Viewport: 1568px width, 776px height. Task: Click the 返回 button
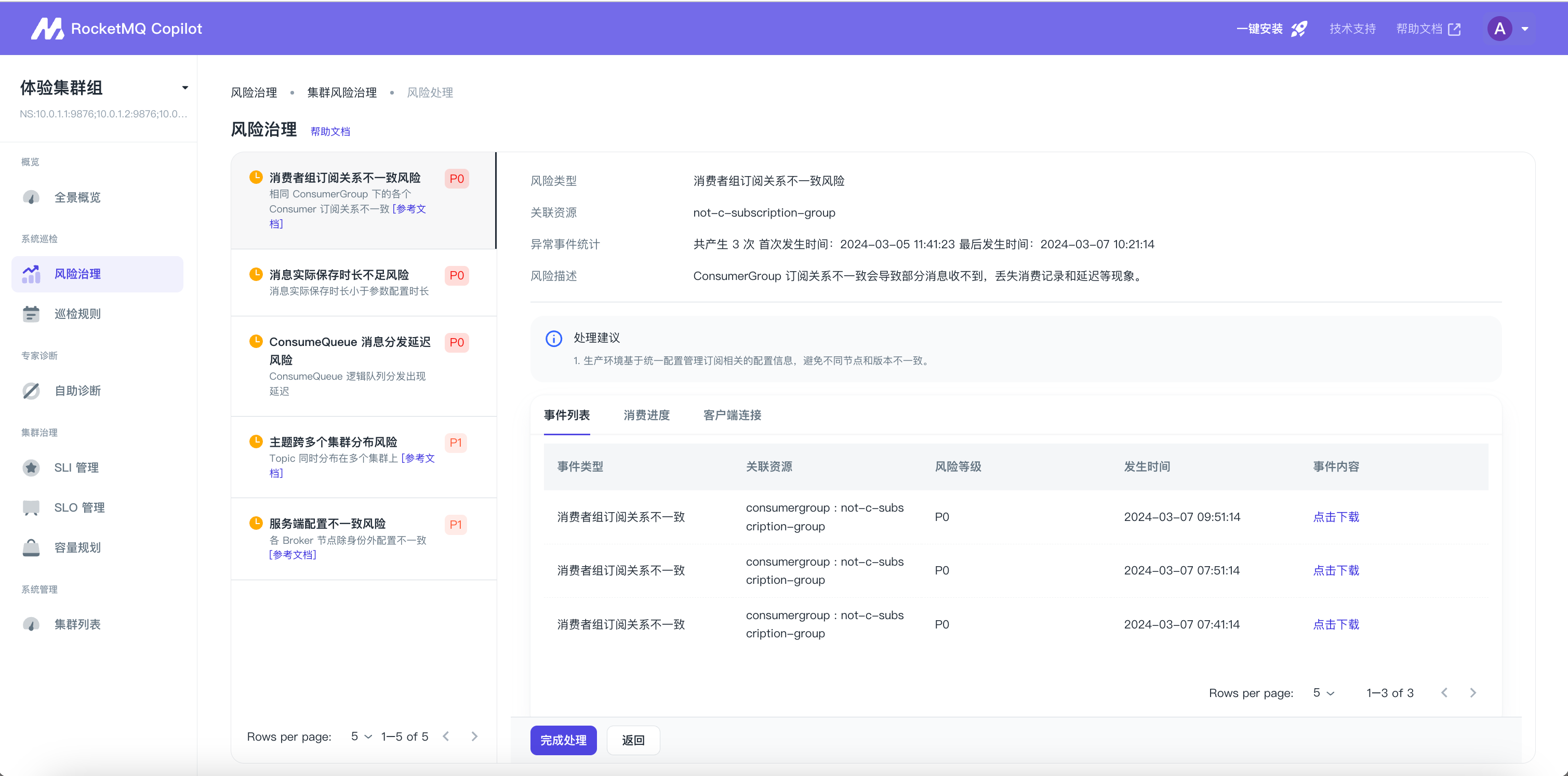(x=633, y=740)
